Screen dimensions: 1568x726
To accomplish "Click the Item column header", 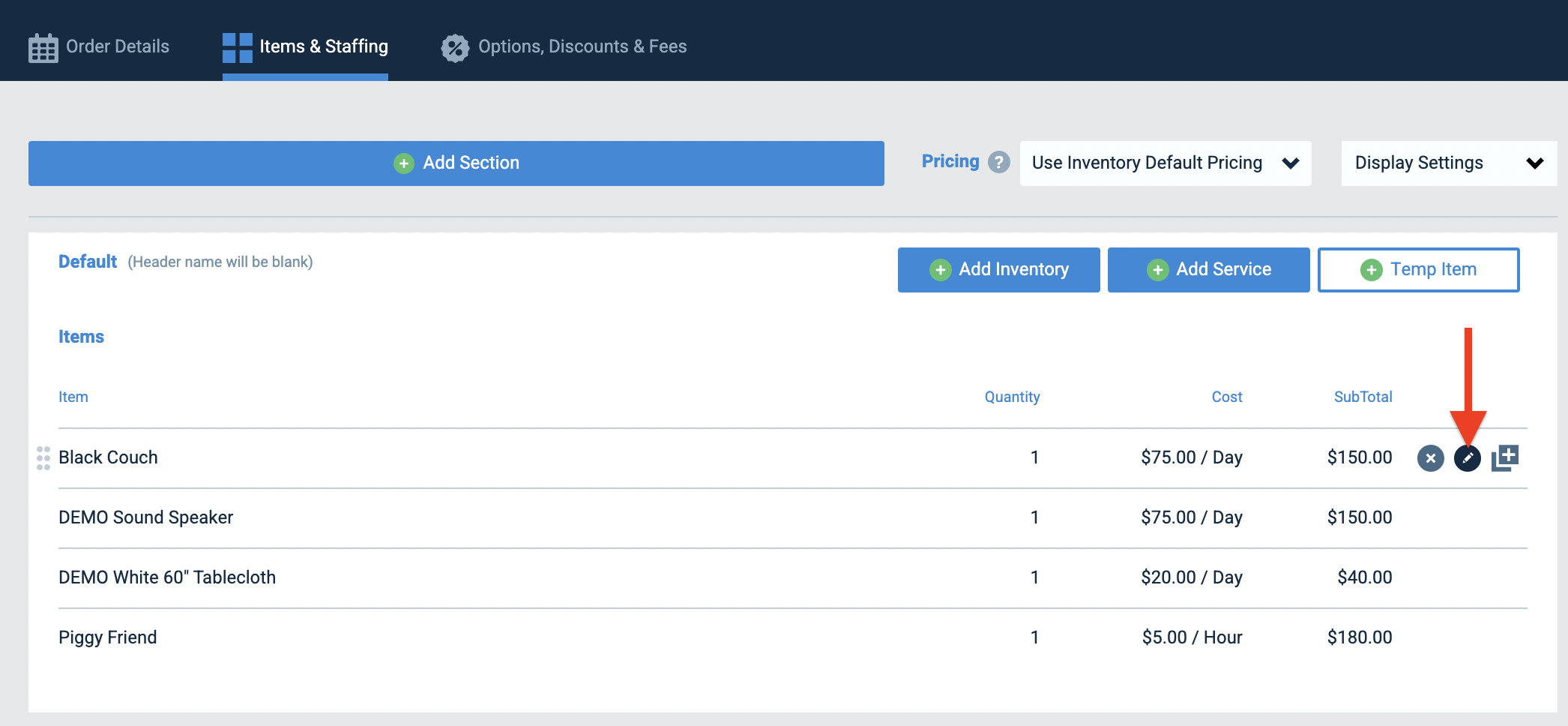I will coord(73,397).
